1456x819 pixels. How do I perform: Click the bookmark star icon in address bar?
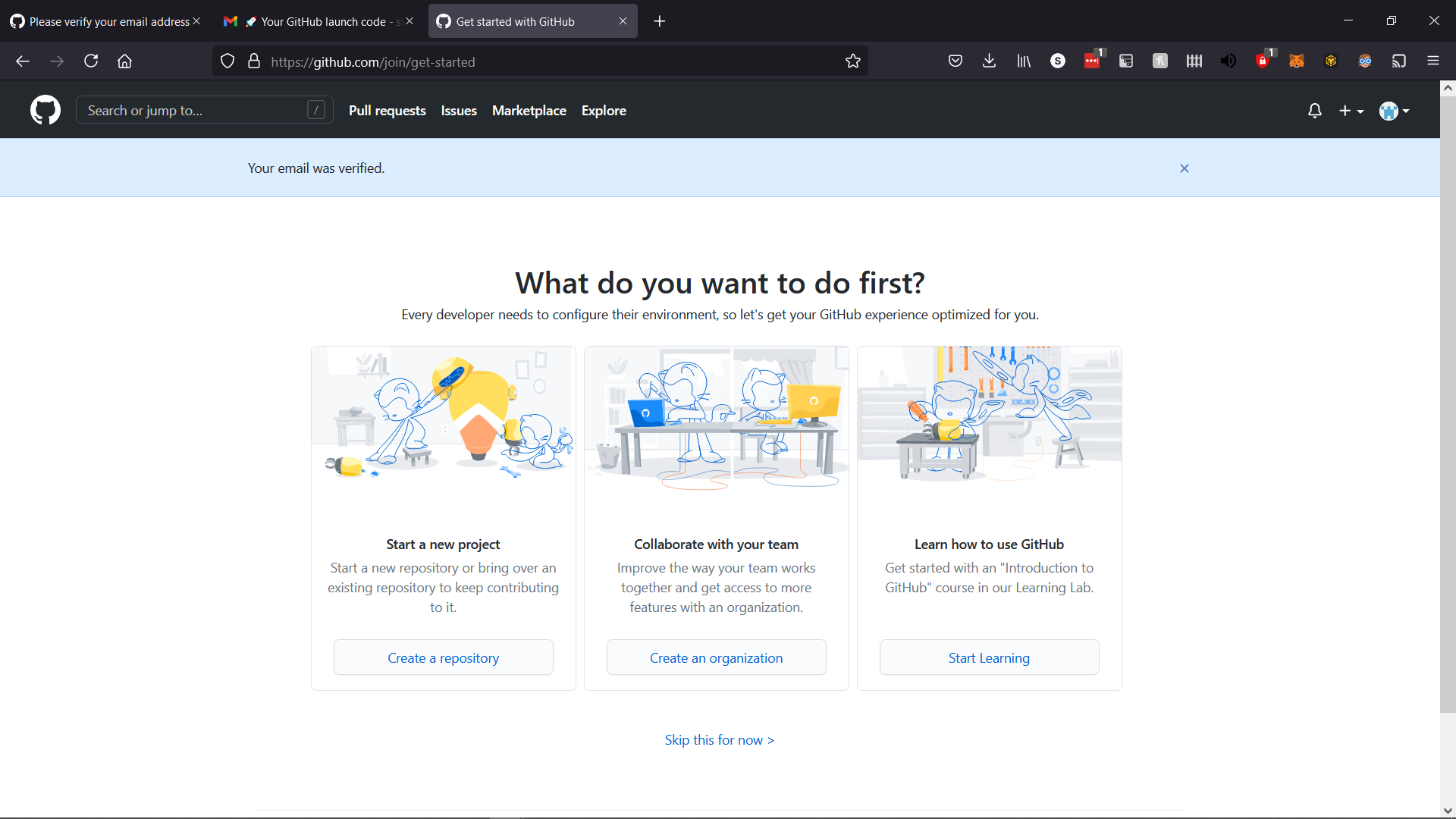853,61
